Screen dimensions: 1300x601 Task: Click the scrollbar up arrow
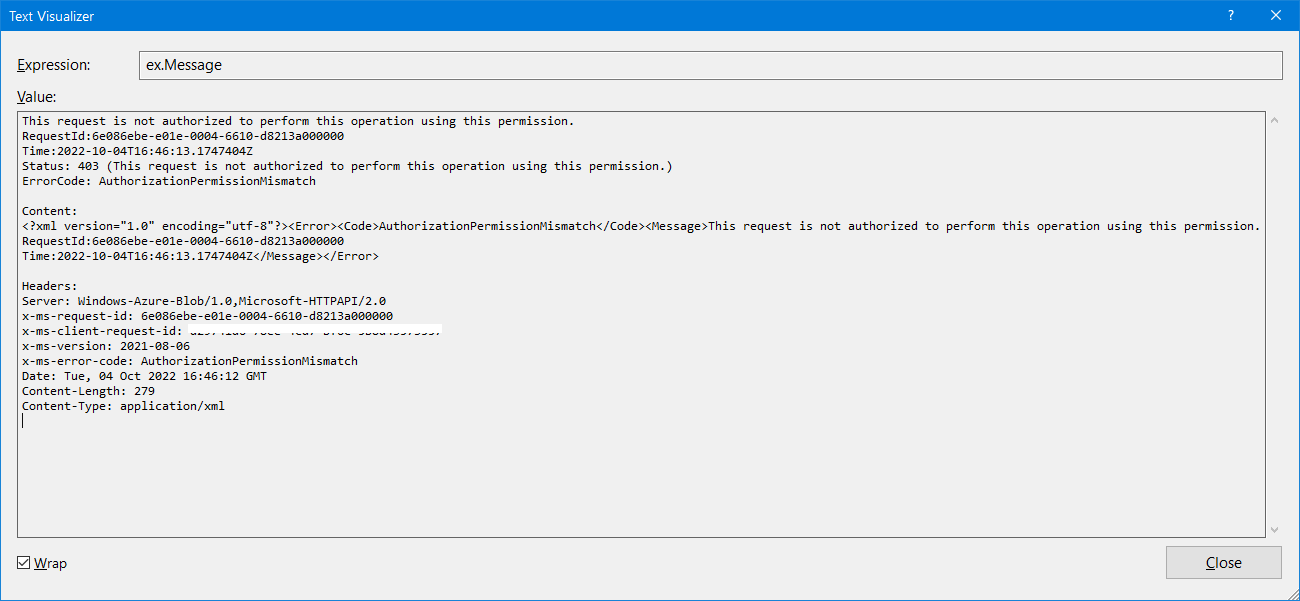1273,118
